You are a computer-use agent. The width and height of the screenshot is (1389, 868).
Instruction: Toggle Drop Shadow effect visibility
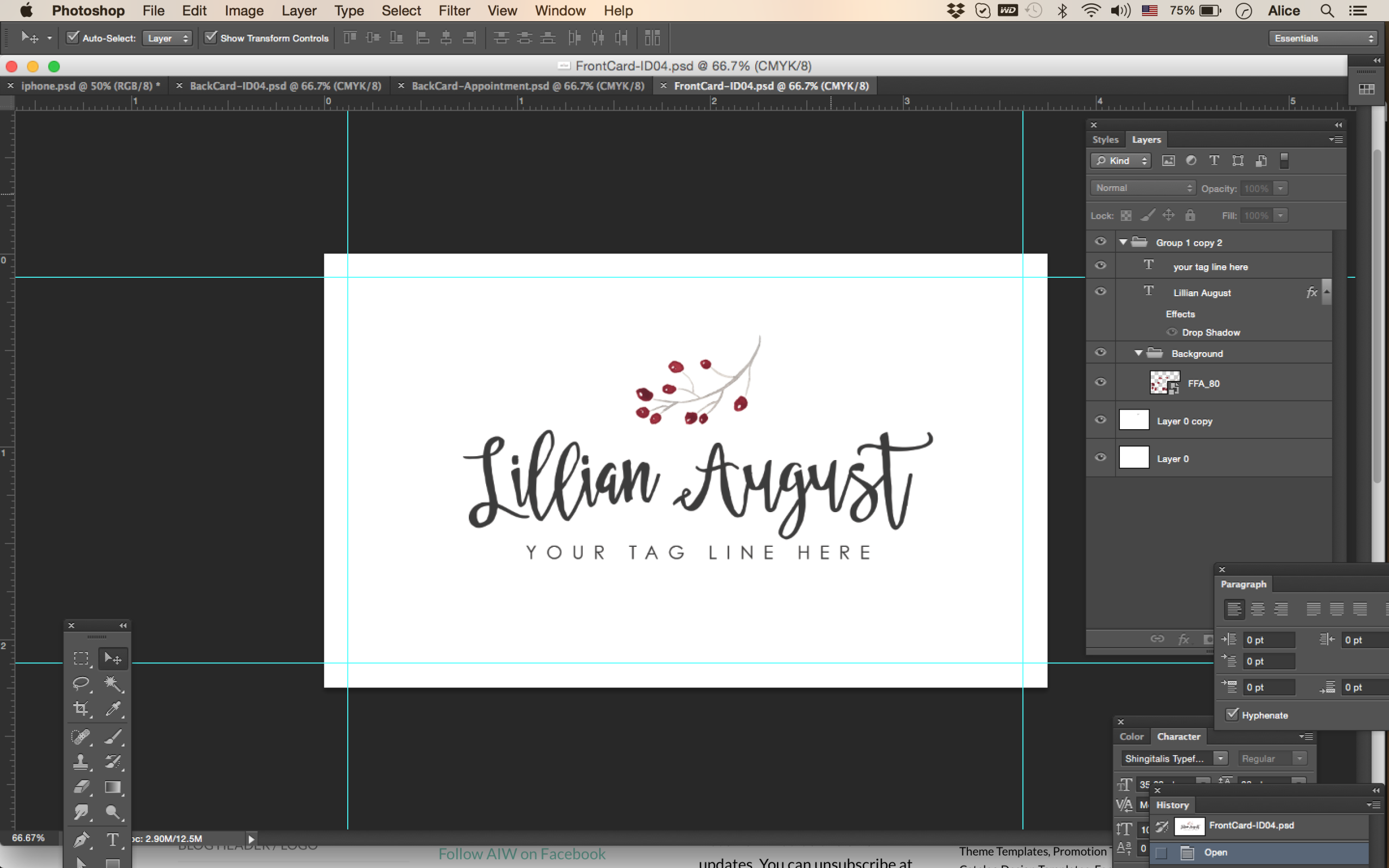click(1172, 333)
